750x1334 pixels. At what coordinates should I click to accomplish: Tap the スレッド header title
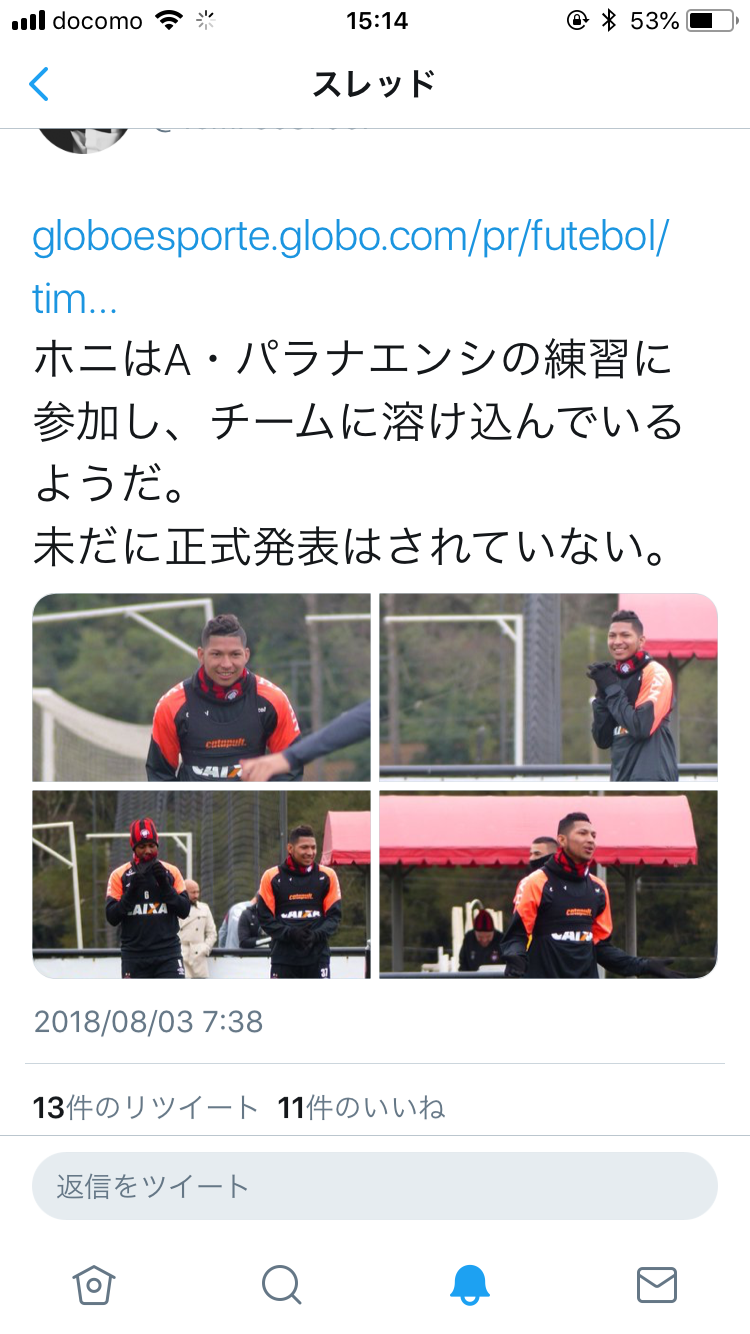374,84
